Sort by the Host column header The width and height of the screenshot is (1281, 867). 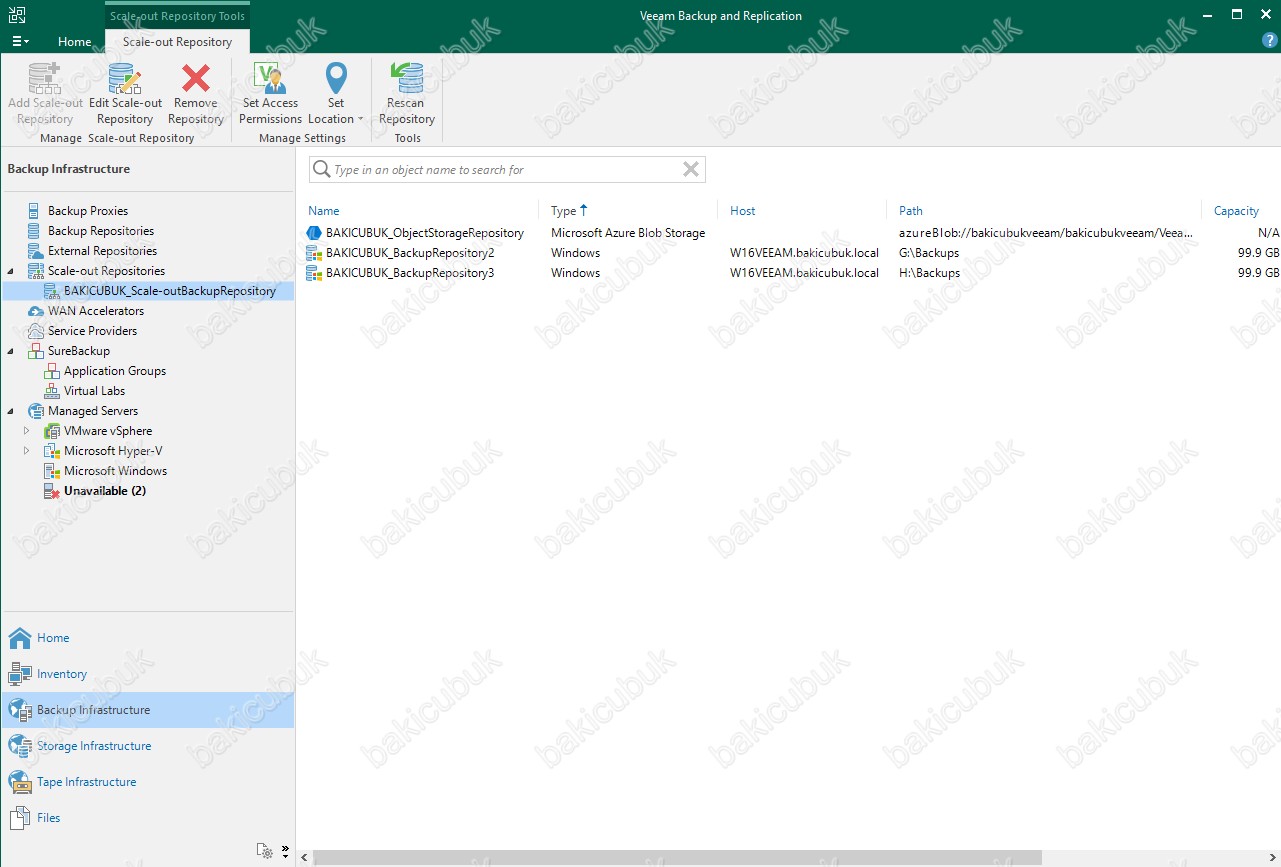[743, 211]
